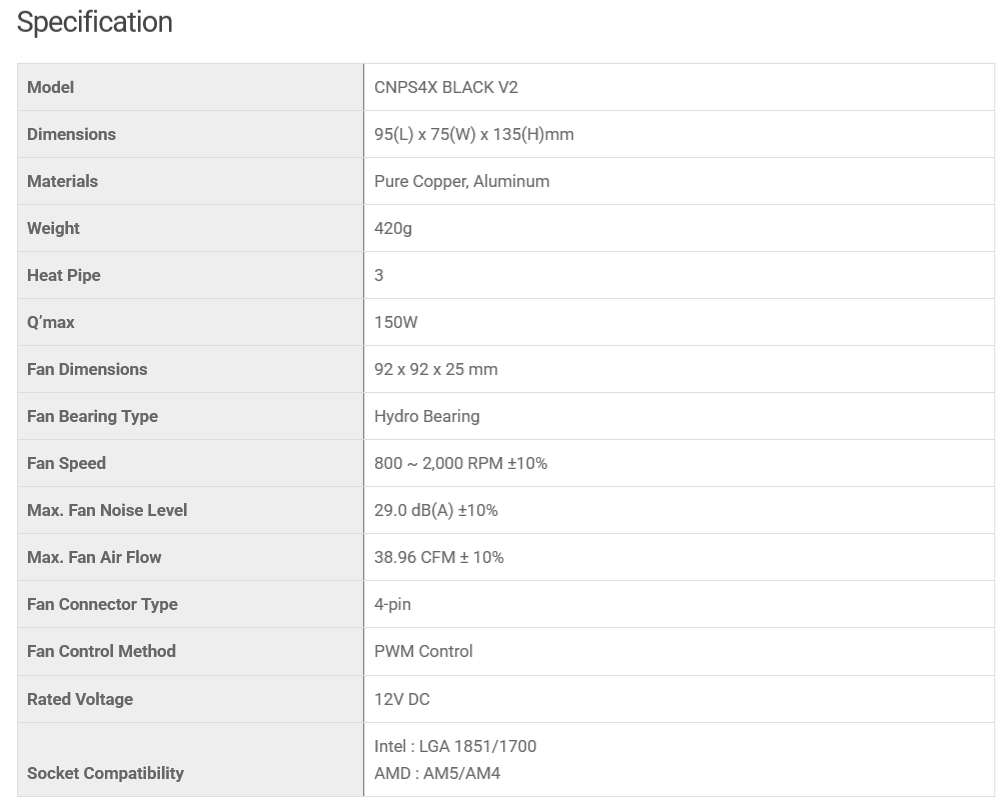
Task: Click the Specification heading
Action: pos(95,22)
